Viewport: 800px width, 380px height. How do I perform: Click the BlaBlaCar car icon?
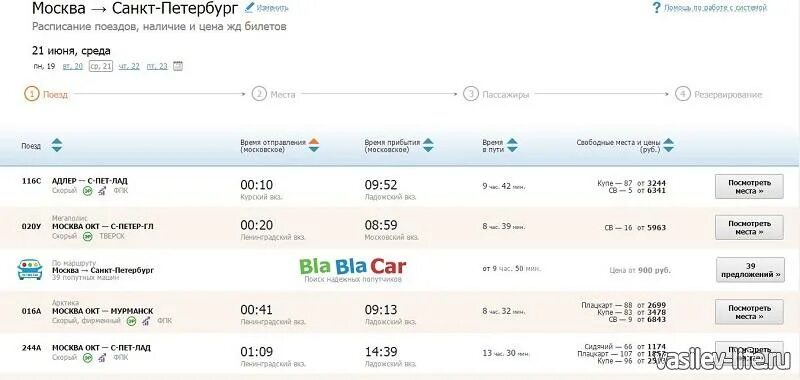30,269
